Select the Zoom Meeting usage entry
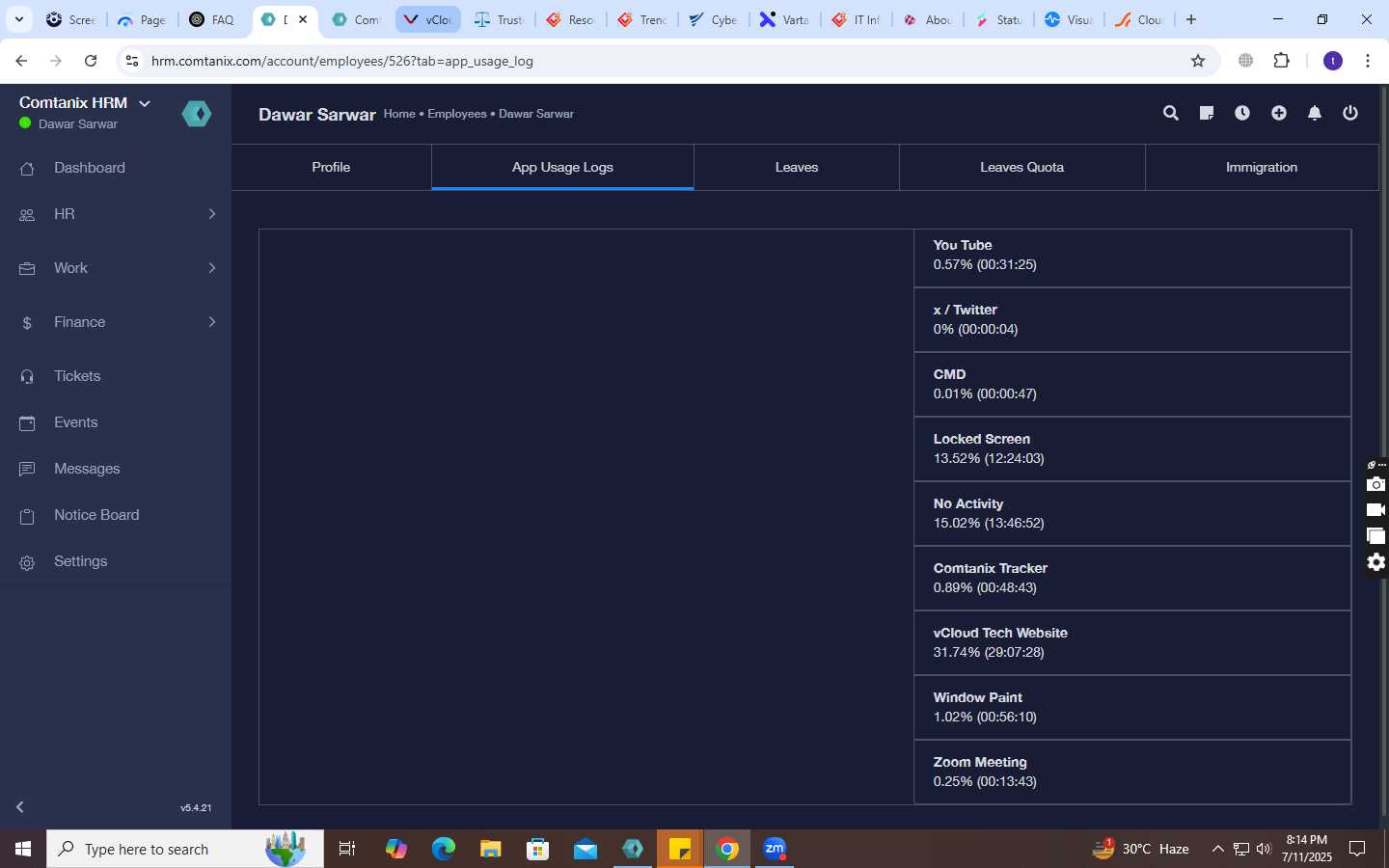 [x=1132, y=772]
